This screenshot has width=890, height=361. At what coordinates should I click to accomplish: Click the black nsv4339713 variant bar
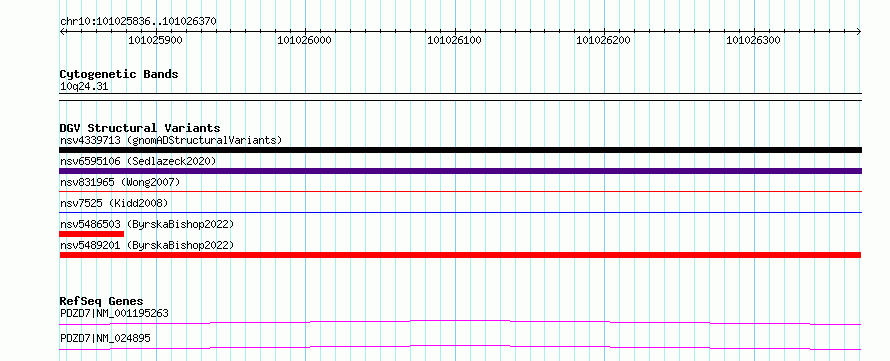click(460, 150)
